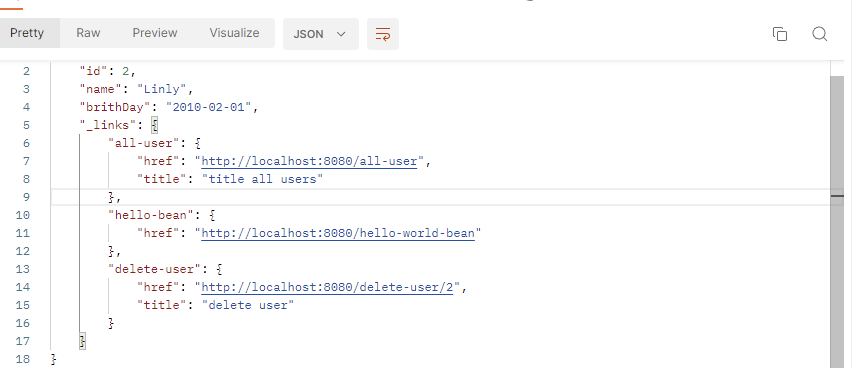Open the Preview tab

154,33
